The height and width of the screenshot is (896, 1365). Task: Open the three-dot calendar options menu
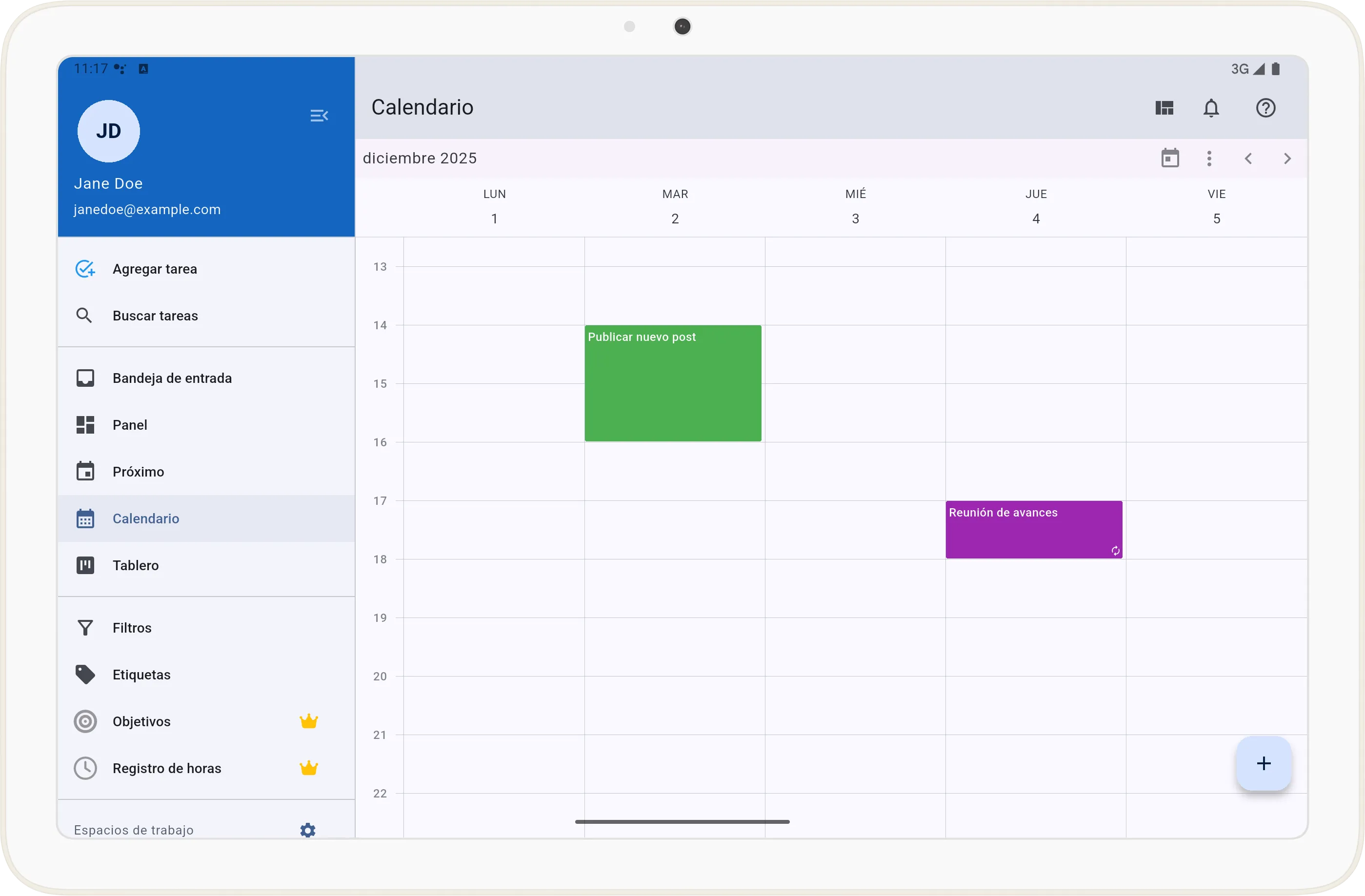(1209, 158)
